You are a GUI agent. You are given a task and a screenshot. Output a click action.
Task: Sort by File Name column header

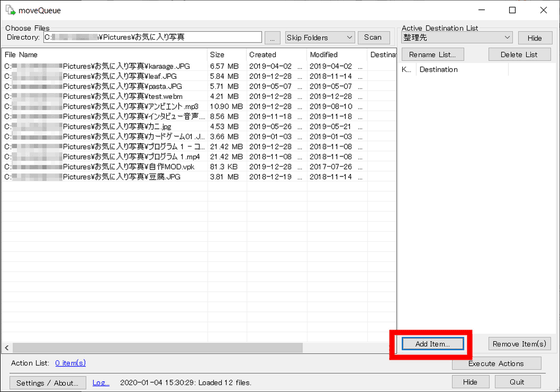click(x=105, y=55)
